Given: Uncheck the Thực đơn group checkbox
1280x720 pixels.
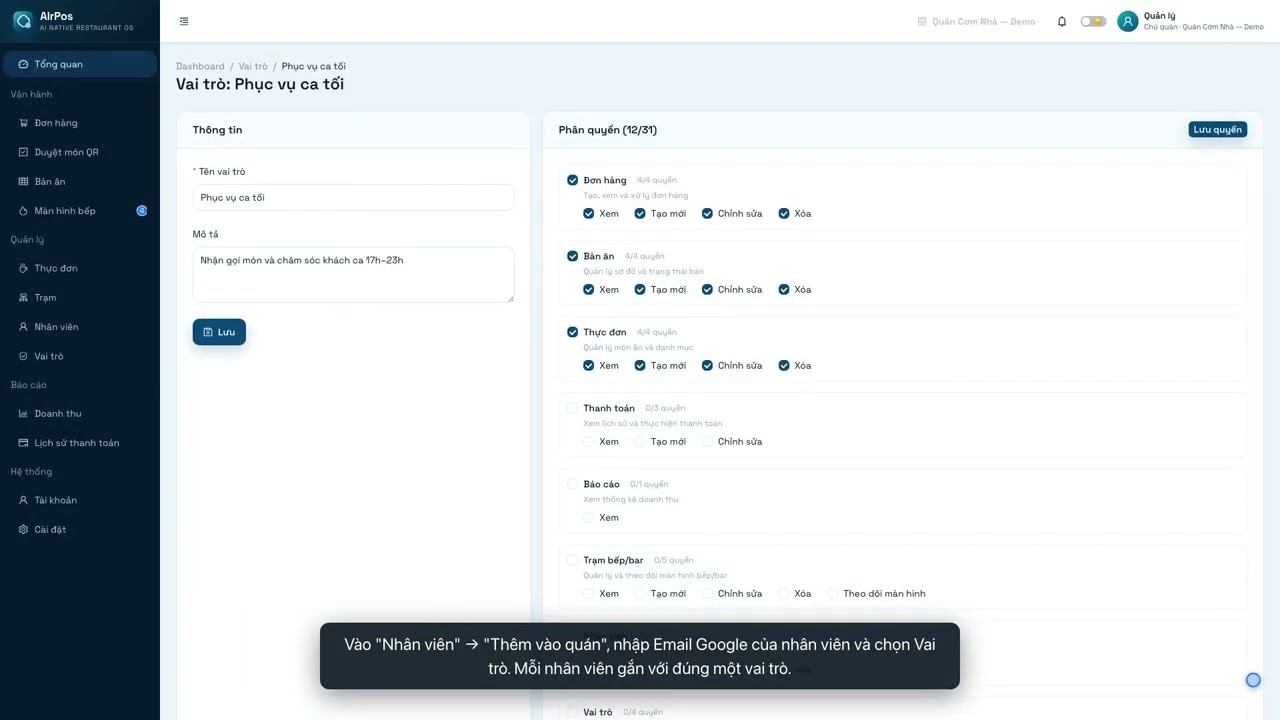Looking at the screenshot, I should point(573,332).
